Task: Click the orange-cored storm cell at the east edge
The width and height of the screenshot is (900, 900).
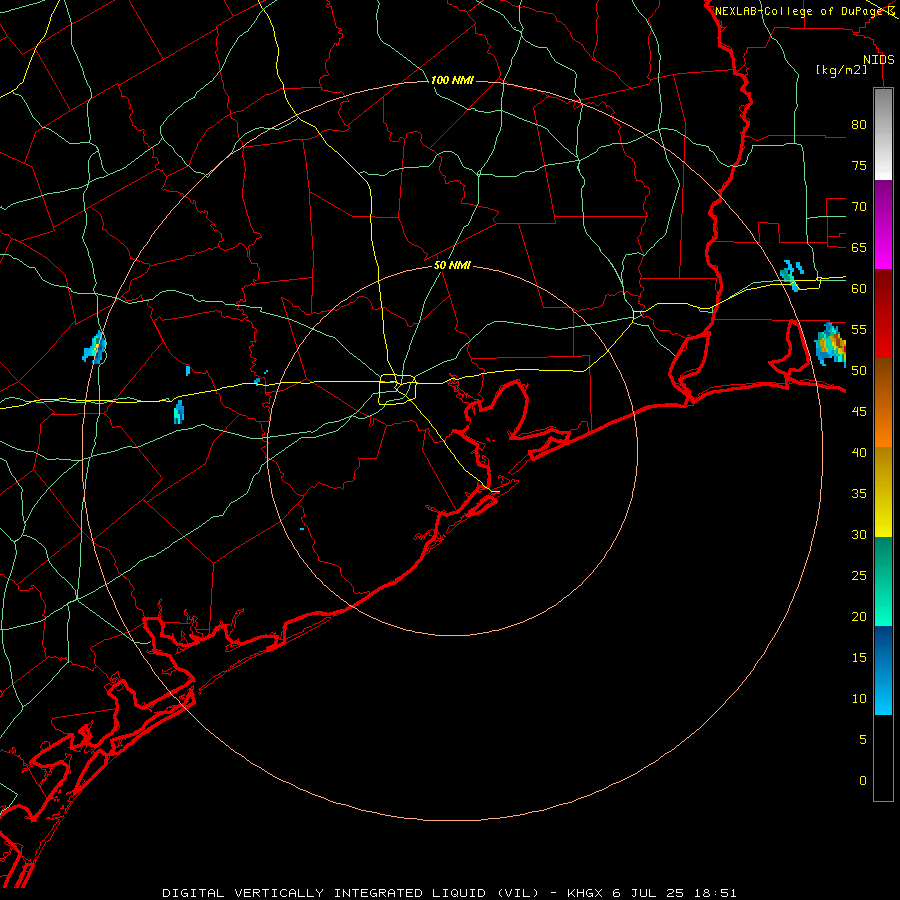Action: (x=831, y=344)
